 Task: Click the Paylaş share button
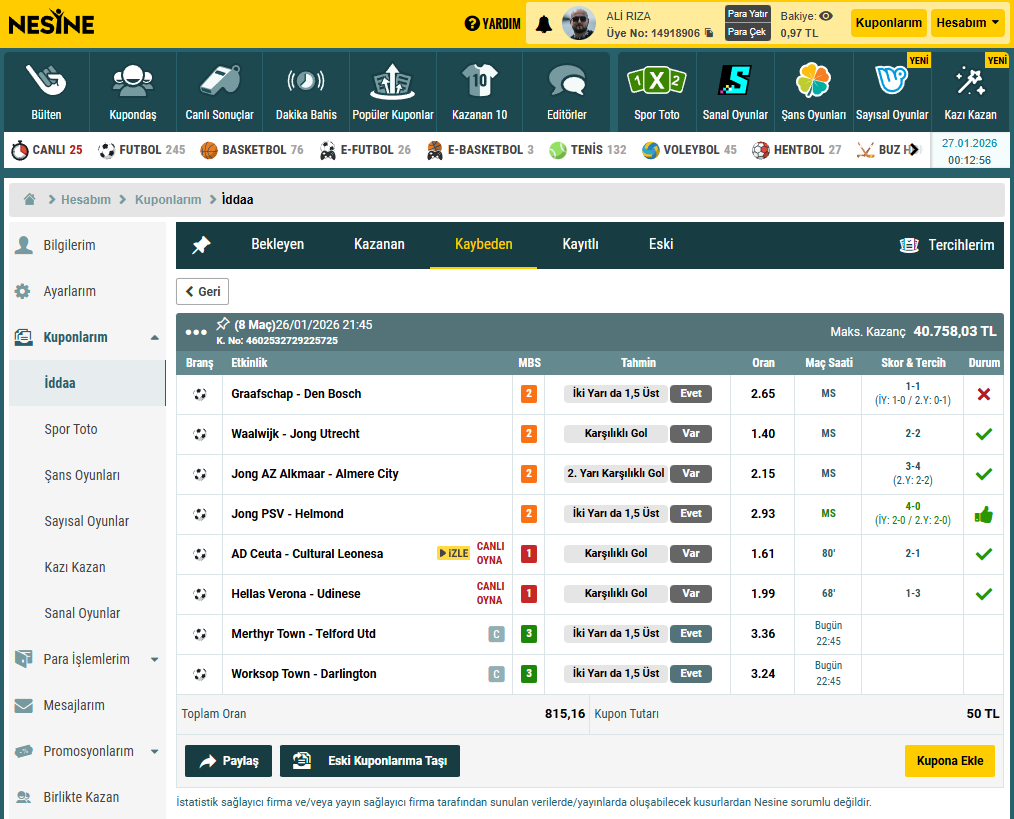tap(228, 761)
